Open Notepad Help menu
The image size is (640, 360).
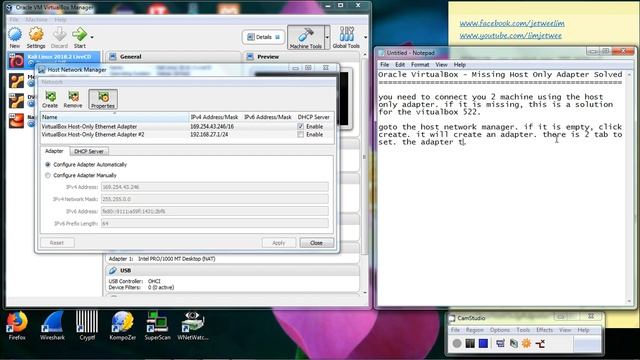(x=460, y=64)
